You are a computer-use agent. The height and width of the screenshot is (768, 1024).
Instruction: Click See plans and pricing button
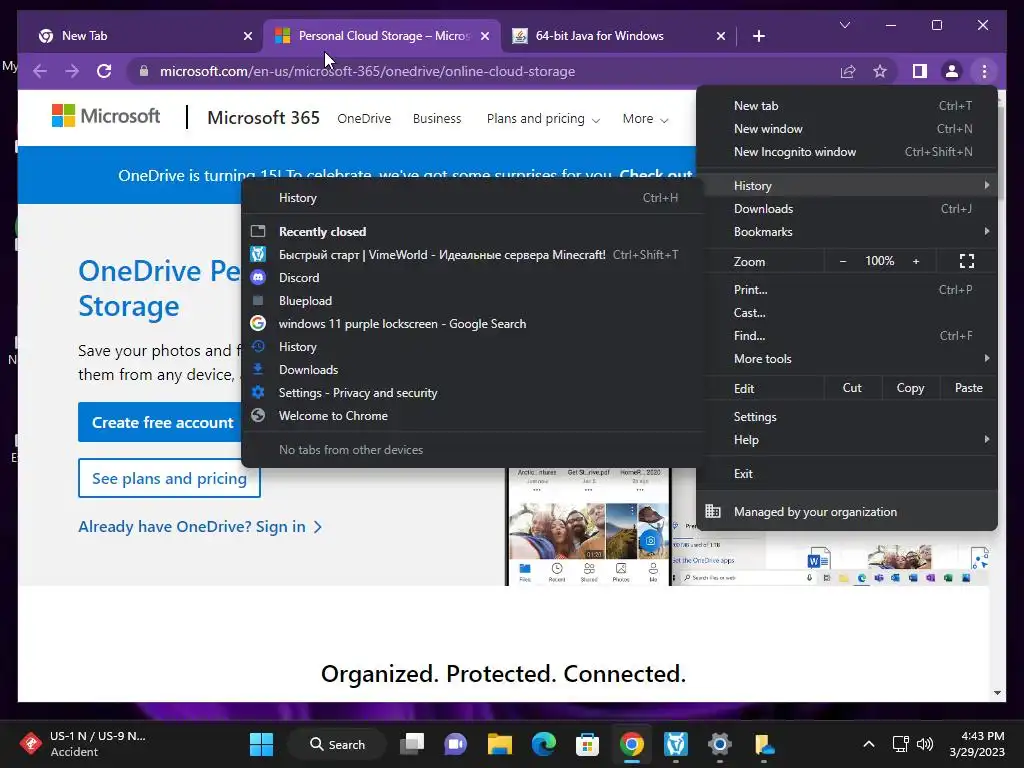(169, 478)
